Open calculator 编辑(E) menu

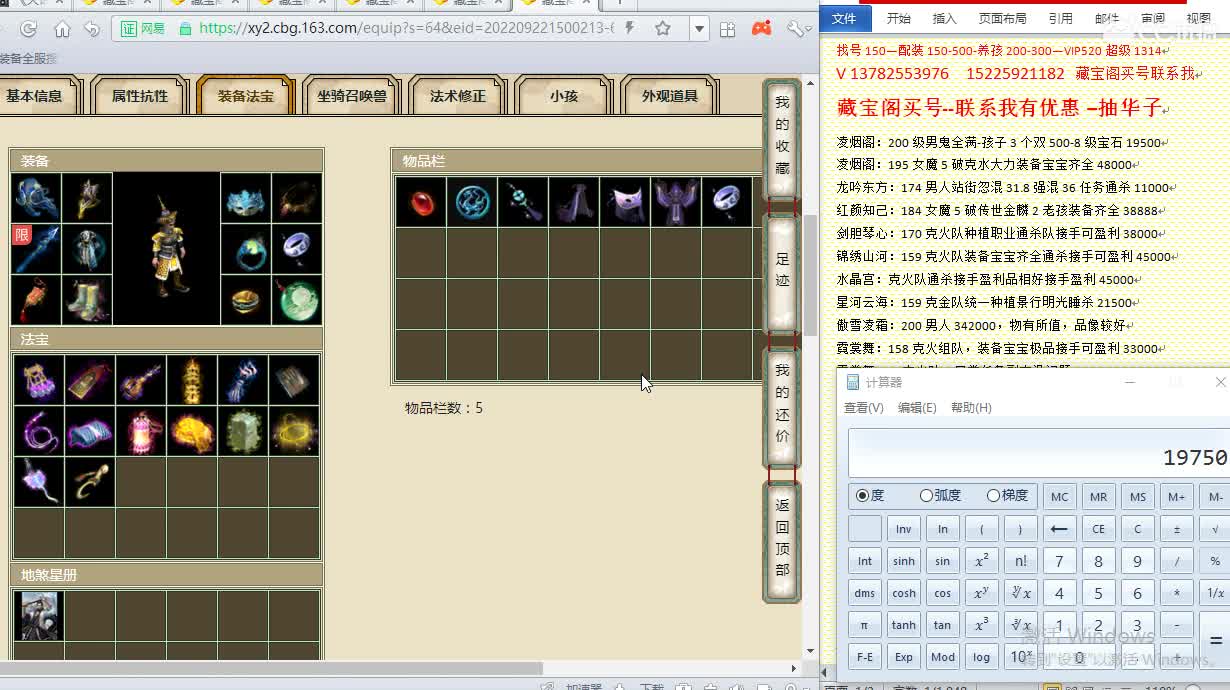(x=917, y=408)
